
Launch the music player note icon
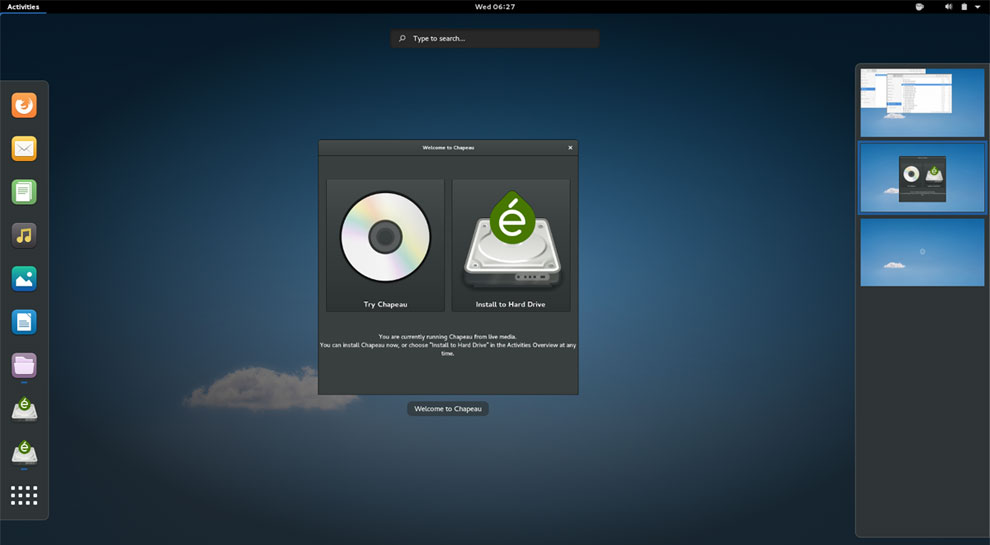click(x=24, y=236)
